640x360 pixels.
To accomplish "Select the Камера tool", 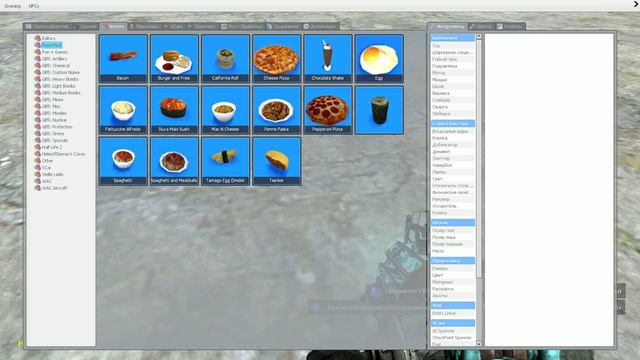I will 453,269.
